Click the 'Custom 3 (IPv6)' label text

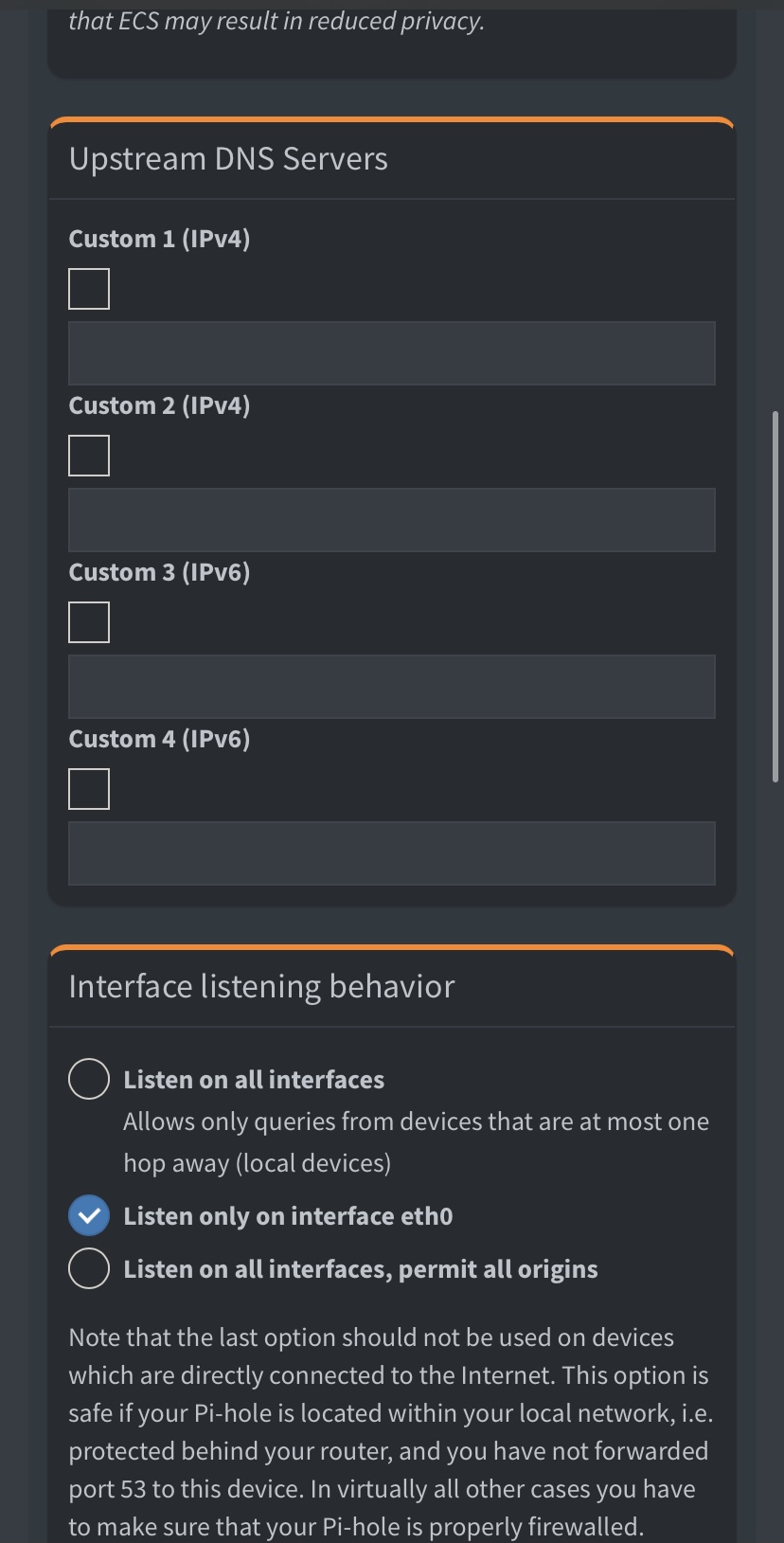coord(159,572)
